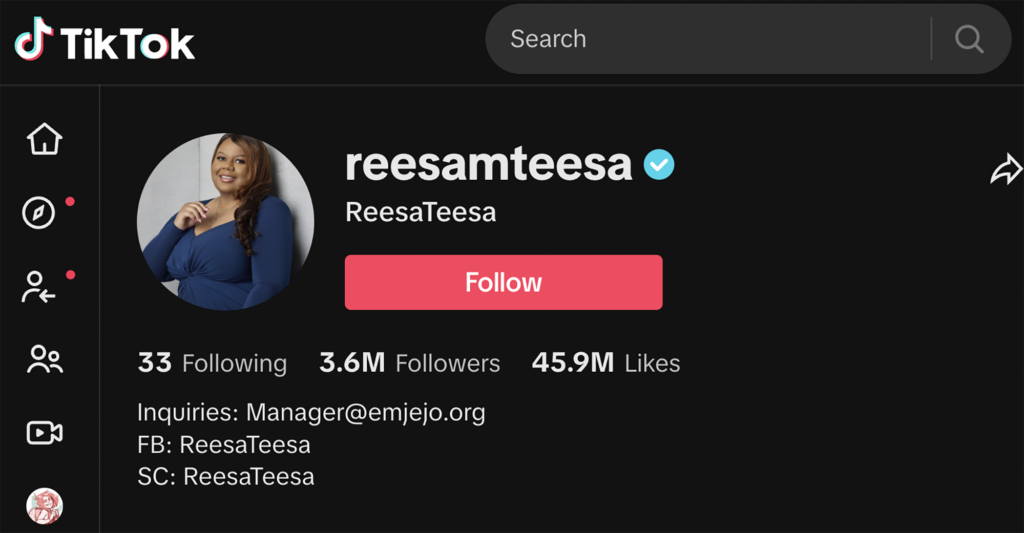Viewport: 1024px width, 533px height.
Task: Go to Home in the sidebar
Action: coord(44,139)
